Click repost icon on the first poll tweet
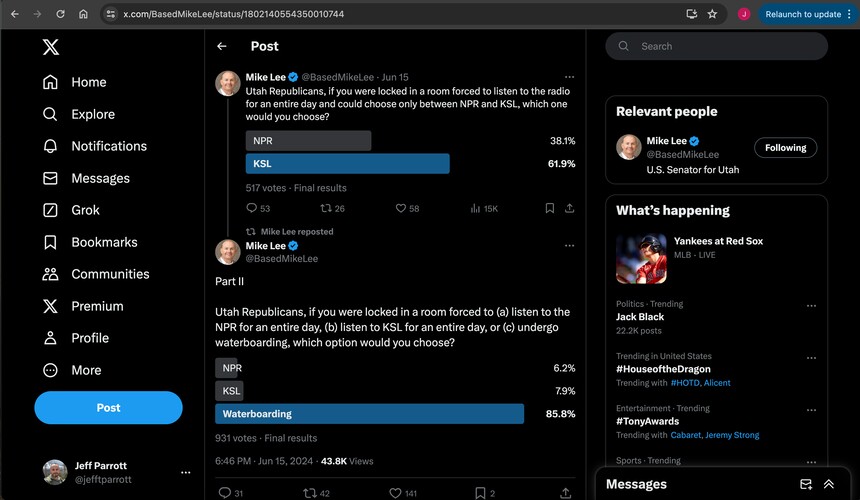Viewport: 860px width, 500px height. (326, 208)
